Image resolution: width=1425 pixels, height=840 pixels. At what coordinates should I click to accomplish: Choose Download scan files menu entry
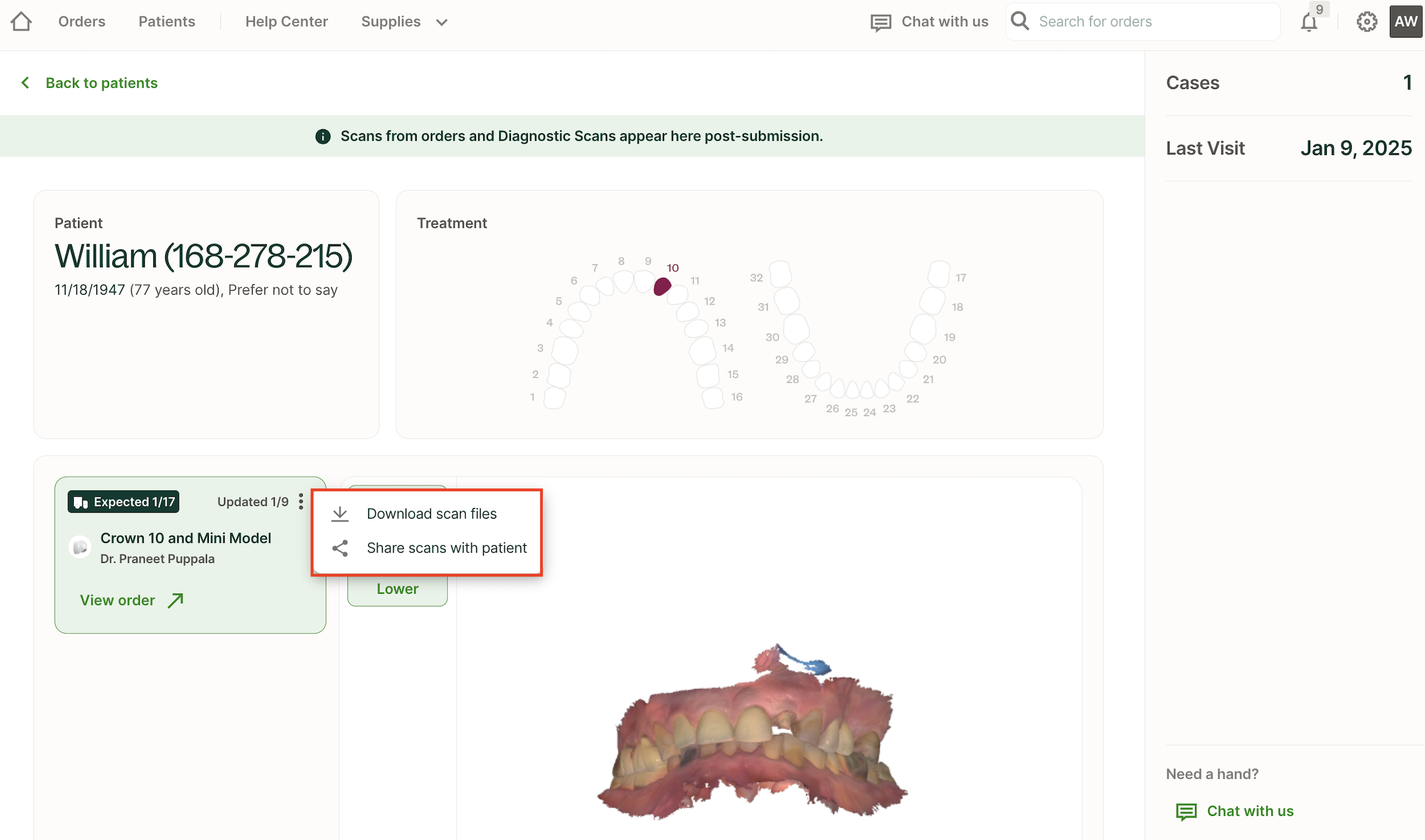tap(431, 514)
